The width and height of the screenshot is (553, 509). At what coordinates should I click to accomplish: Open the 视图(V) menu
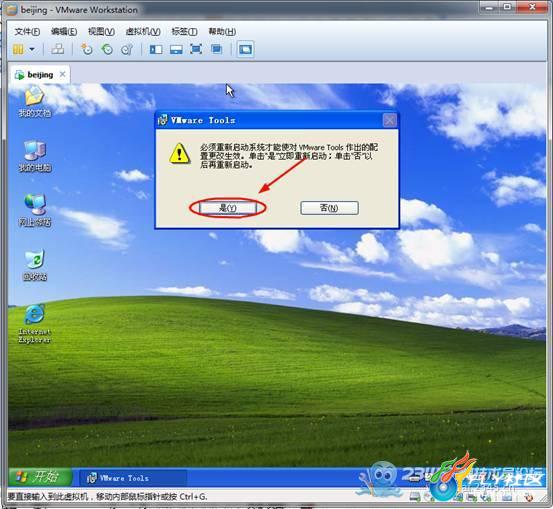pyautogui.click(x=101, y=32)
